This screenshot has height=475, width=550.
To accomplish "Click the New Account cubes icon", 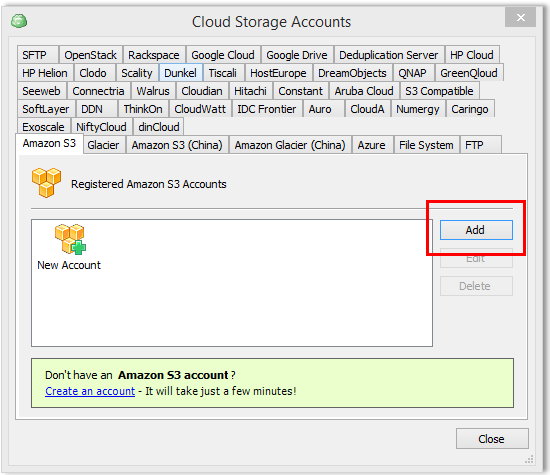I will point(70,239).
